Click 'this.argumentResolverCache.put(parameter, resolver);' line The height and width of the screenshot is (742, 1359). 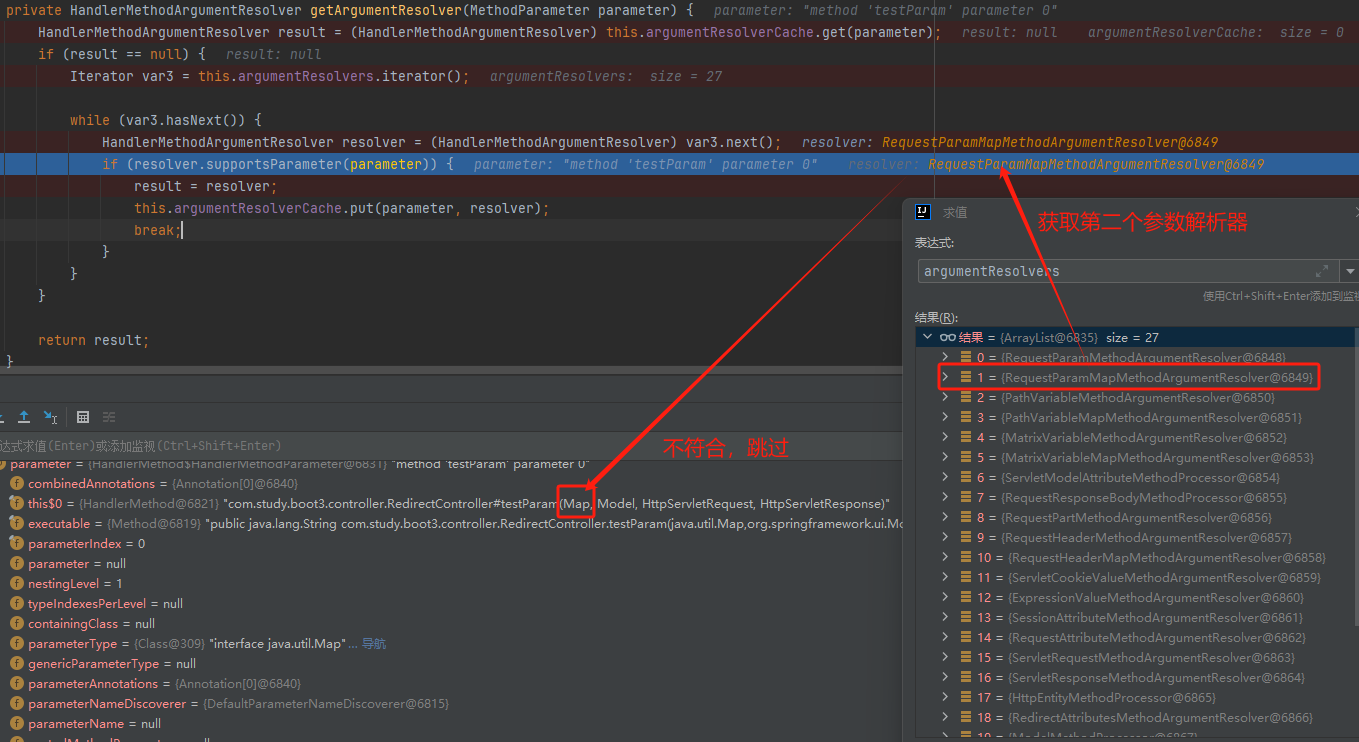pyautogui.click(x=342, y=208)
